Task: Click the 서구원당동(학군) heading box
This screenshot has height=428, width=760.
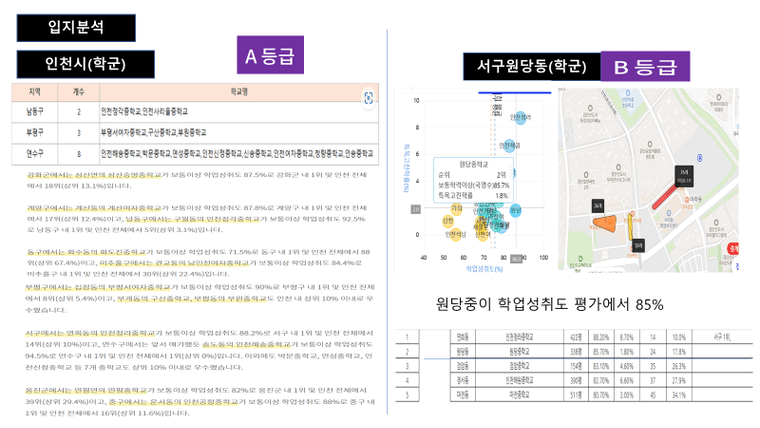Action: [532, 66]
